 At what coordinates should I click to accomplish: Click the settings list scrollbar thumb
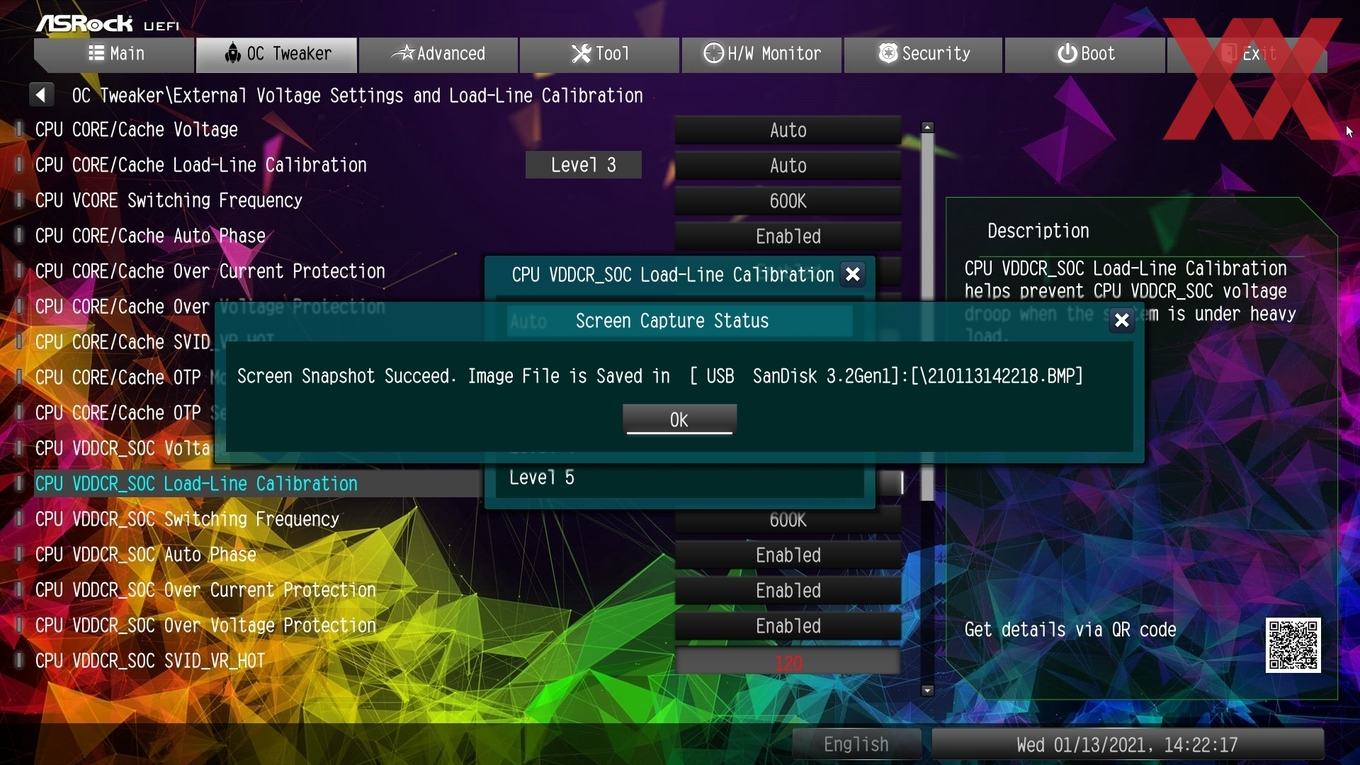927,318
